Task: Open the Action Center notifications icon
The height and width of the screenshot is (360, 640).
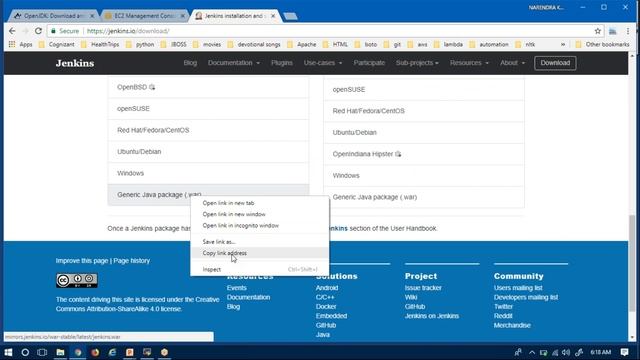Action: point(624,352)
